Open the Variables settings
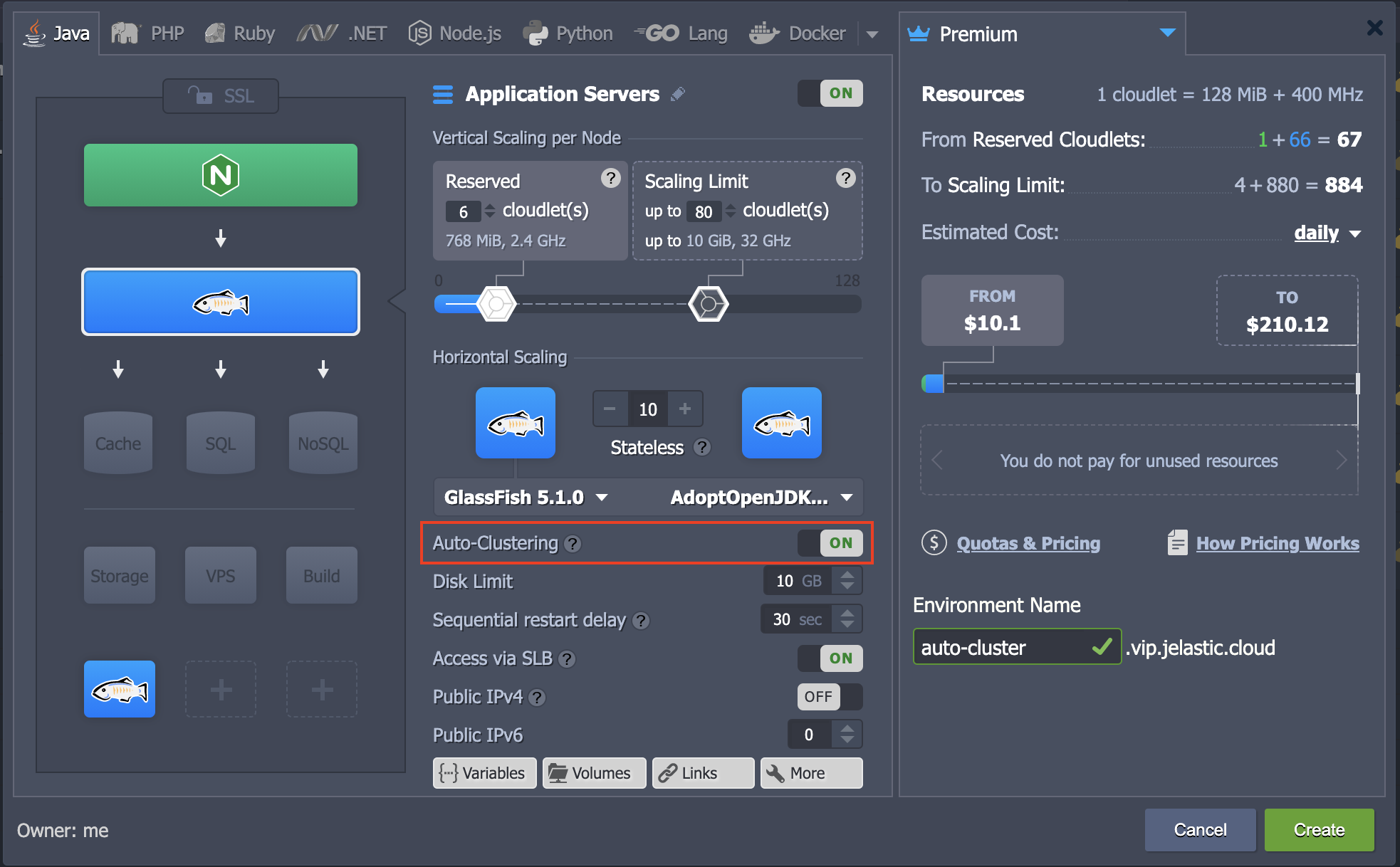The height and width of the screenshot is (867, 1400). point(484,773)
